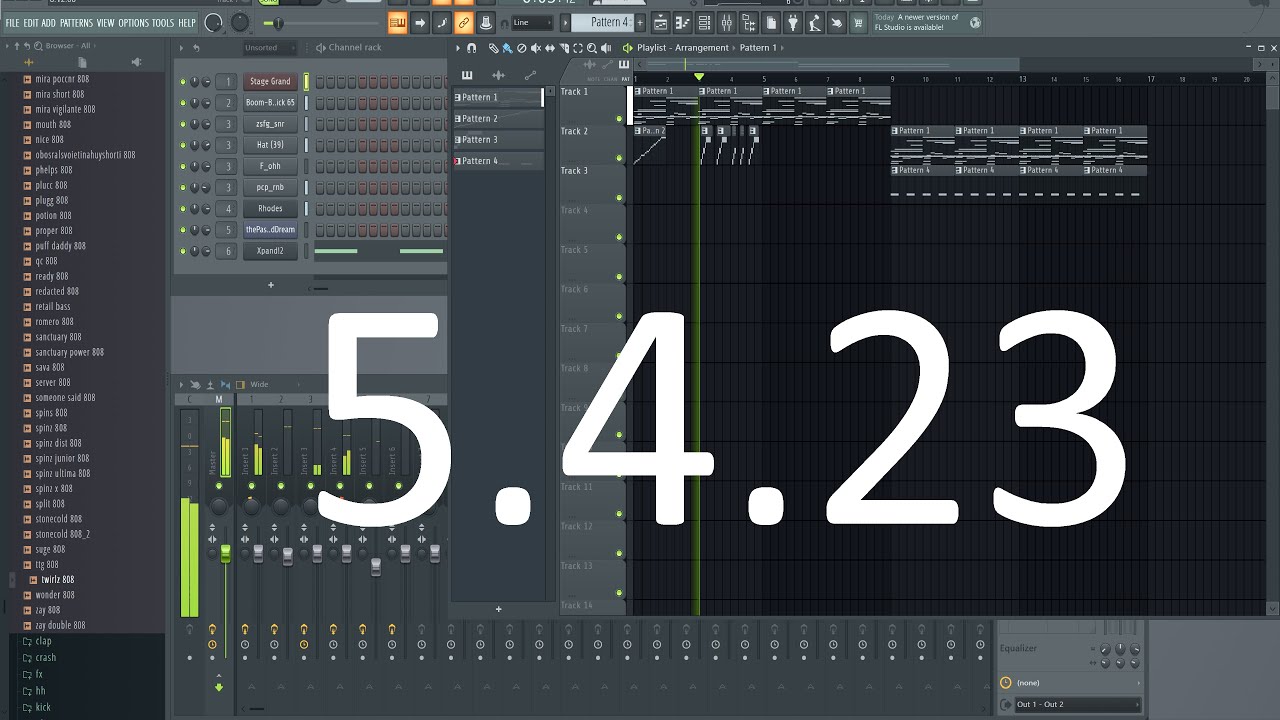Select the Delete tool in Playlist toolbar
1280x720 pixels.
click(521, 47)
